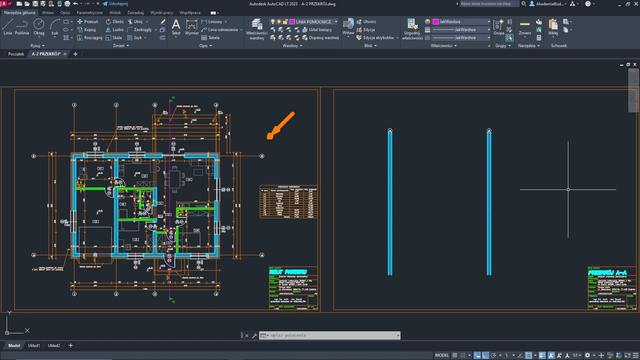Open the Zmierz measure tool

click(x=525, y=27)
